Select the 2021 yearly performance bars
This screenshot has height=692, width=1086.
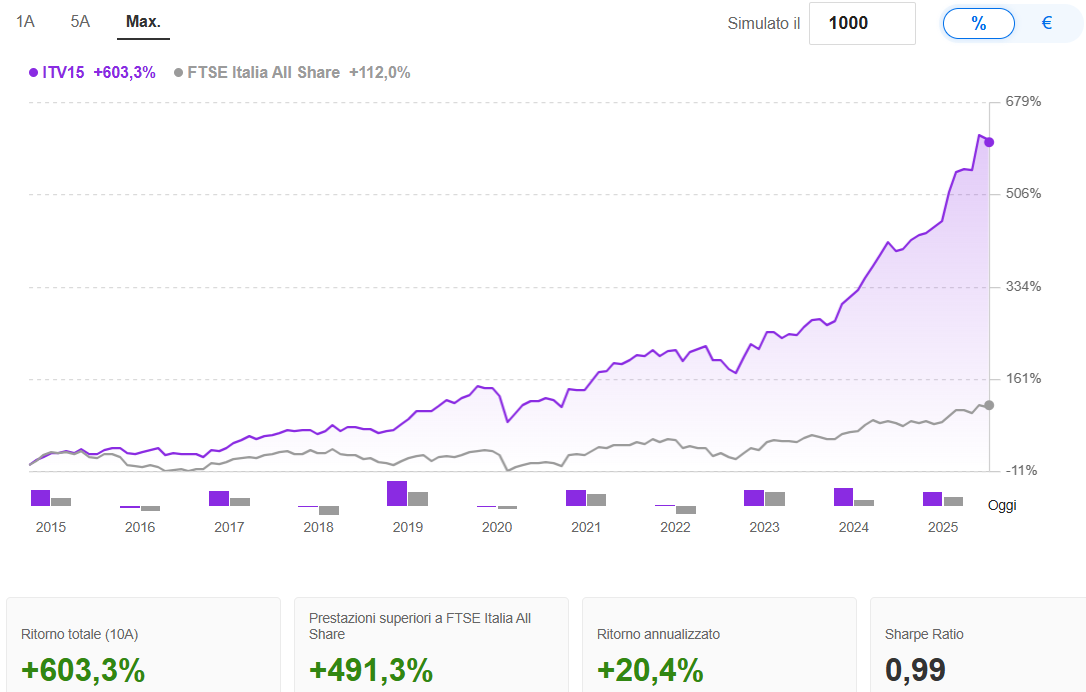tap(586, 497)
